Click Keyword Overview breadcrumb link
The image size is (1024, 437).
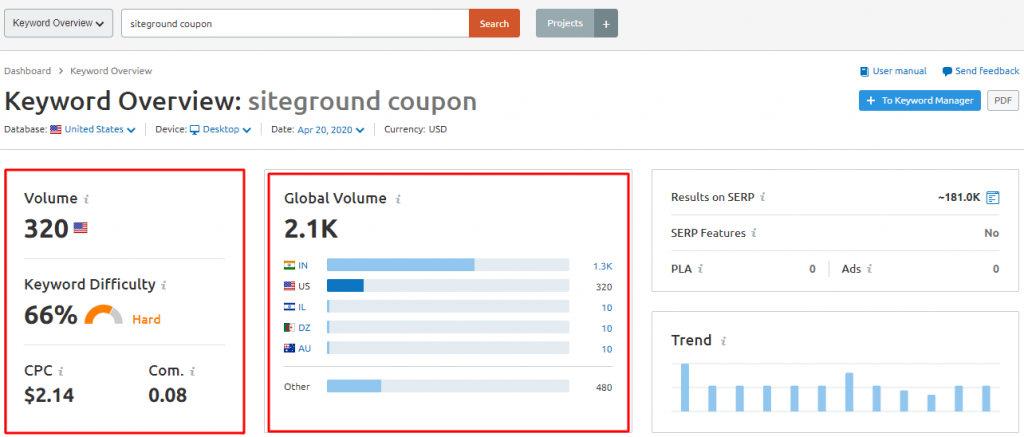(111, 71)
